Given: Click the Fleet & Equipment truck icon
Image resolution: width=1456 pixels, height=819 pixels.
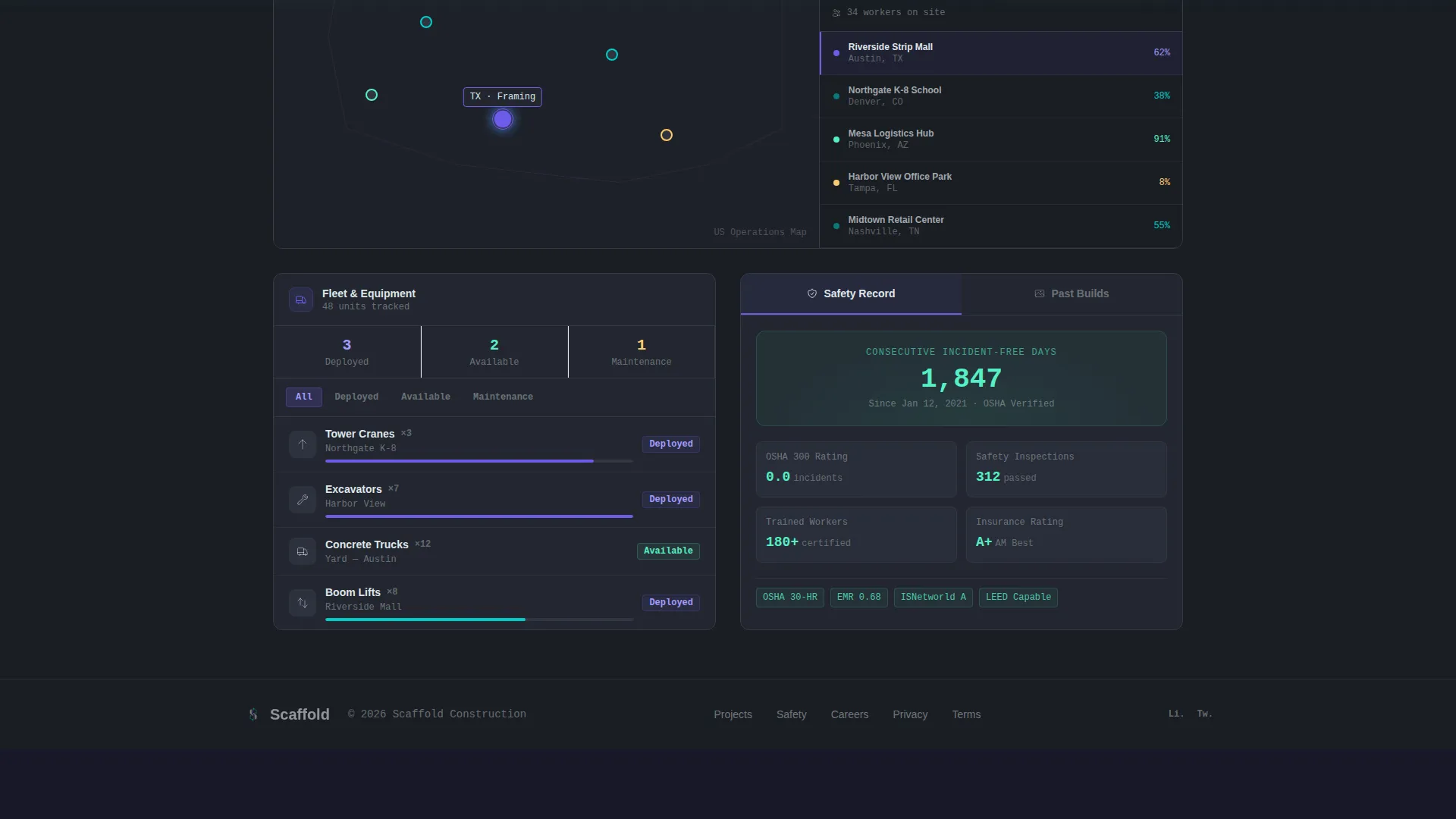Looking at the screenshot, I should click(x=301, y=300).
